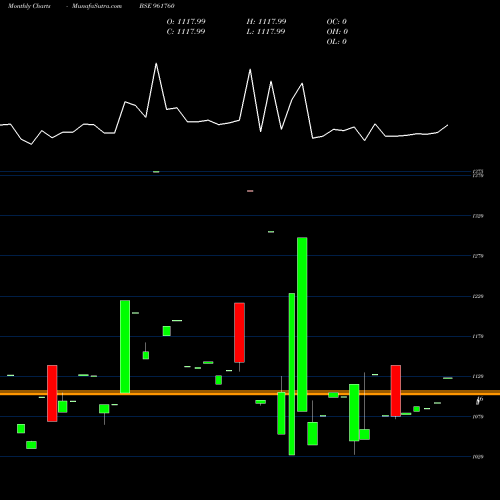
Task: Click the 1329 price axis label
Action: 478,216
